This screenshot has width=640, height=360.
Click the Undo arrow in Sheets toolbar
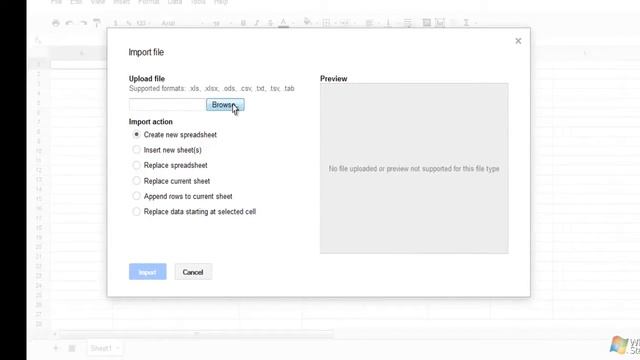[x=69, y=23]
